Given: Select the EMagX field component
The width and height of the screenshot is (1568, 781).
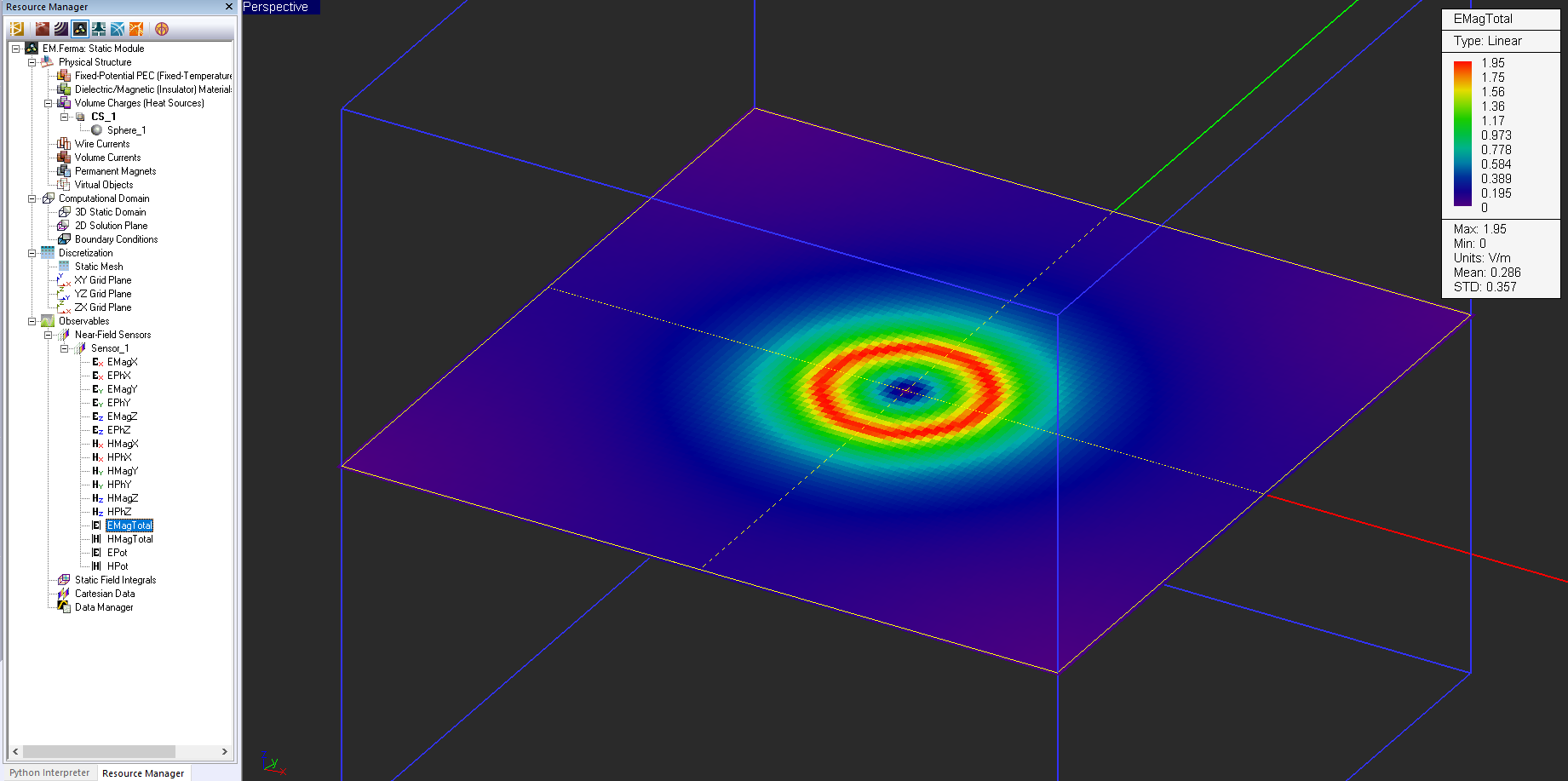Looking at the screenshot, I should [123, 362].
